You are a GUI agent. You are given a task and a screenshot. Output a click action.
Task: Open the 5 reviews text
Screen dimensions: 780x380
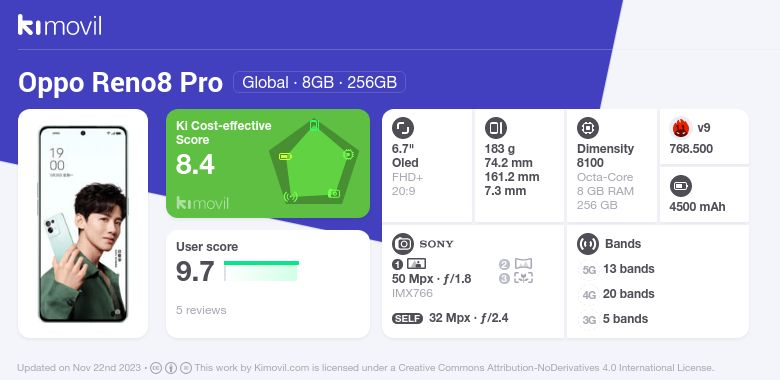pos(201,310)
